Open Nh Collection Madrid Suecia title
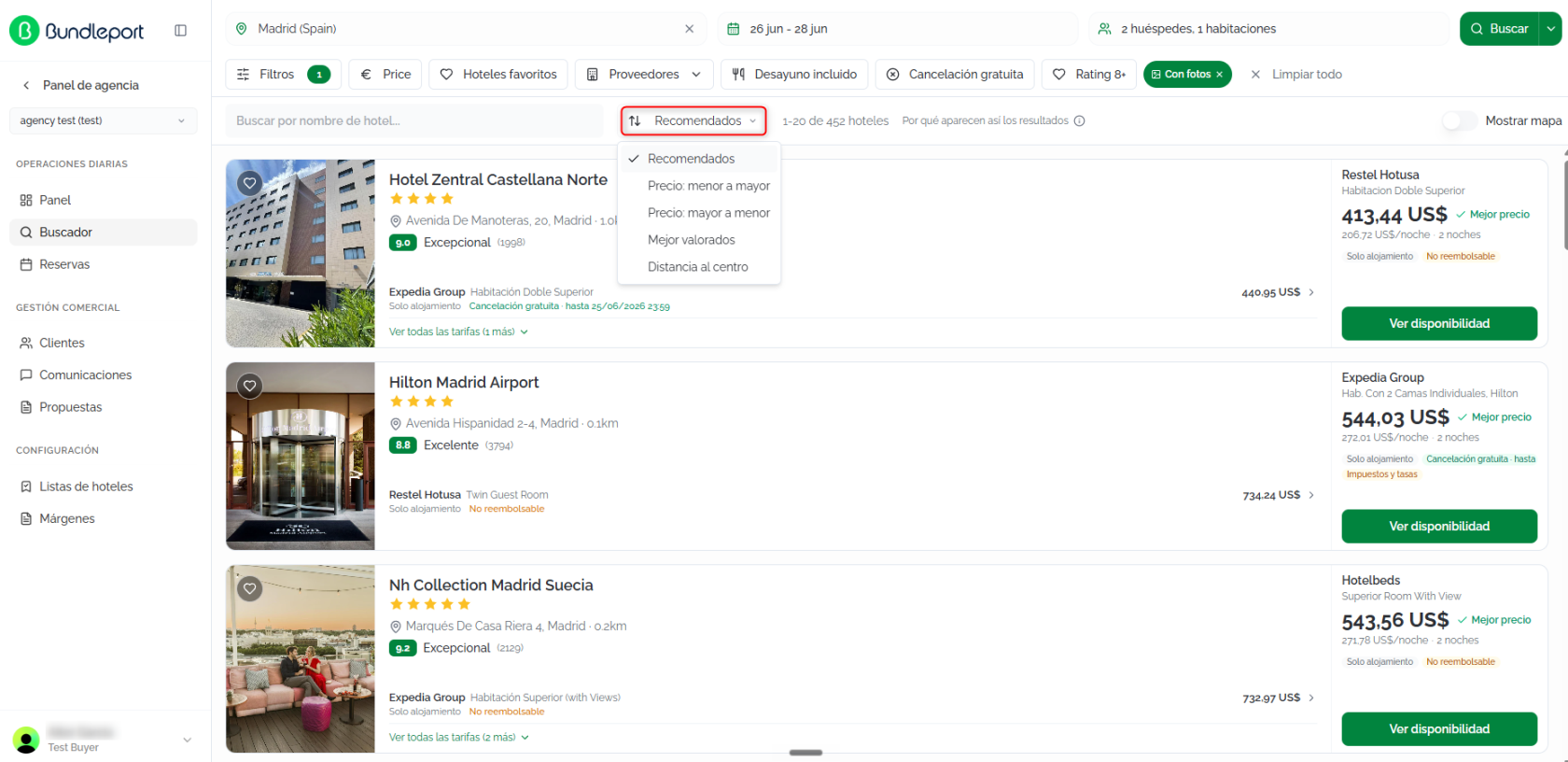Image resolution: width=1568 pixels, height=762 pixels. click(x=491, y=585)
